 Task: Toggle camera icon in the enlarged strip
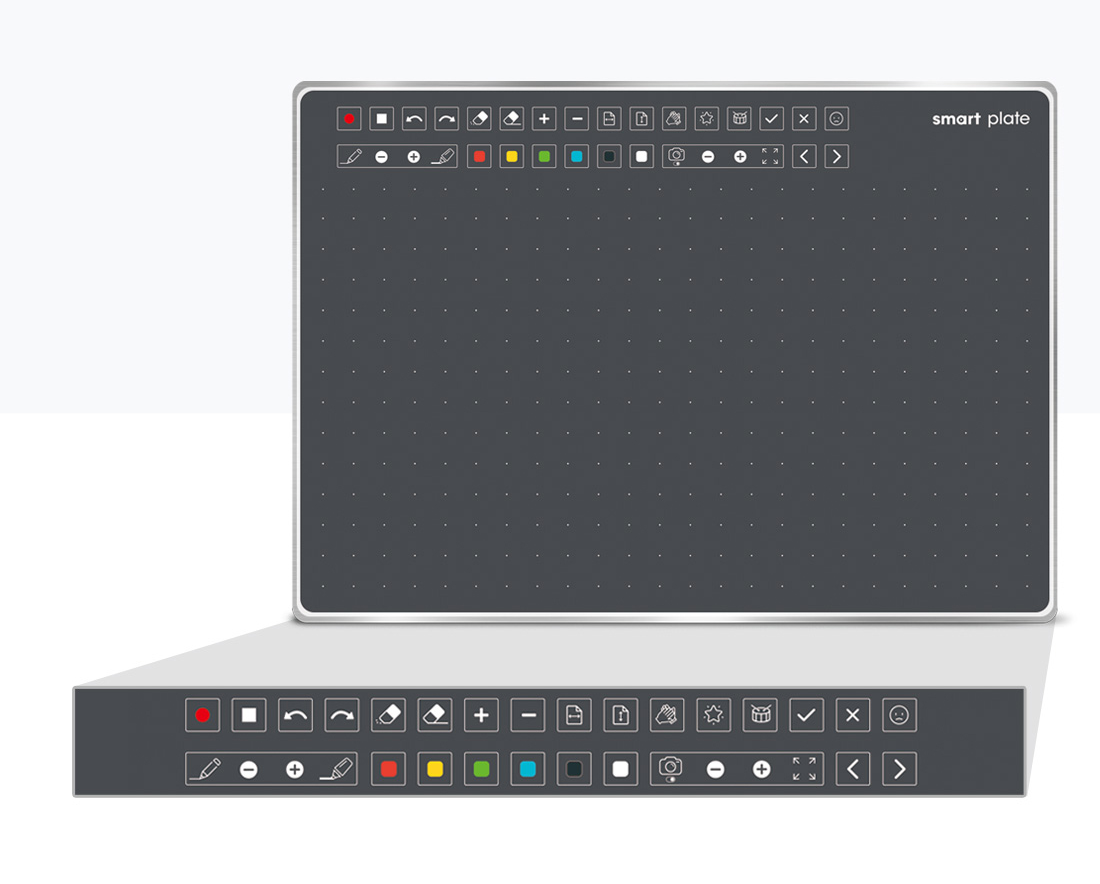click(x=671, y=768)
